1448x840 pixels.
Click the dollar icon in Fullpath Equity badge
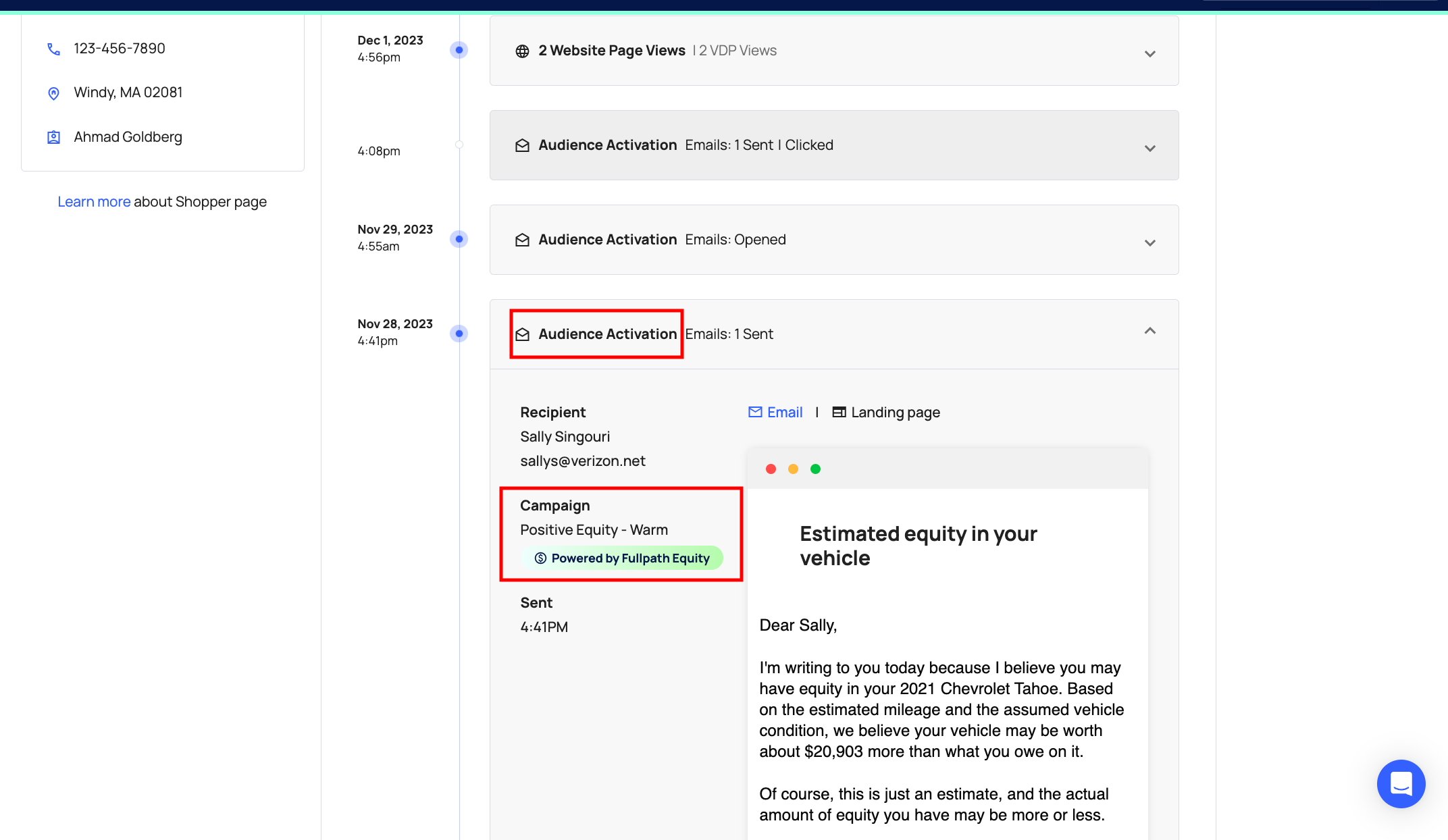(x=540, y=558)
